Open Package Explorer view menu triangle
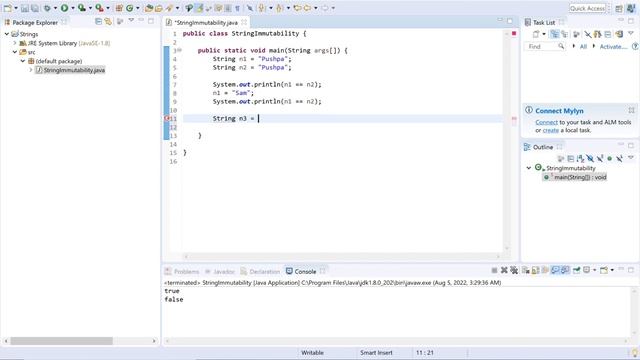The height and width of the screenshot is (360, 640). point(131,20)
